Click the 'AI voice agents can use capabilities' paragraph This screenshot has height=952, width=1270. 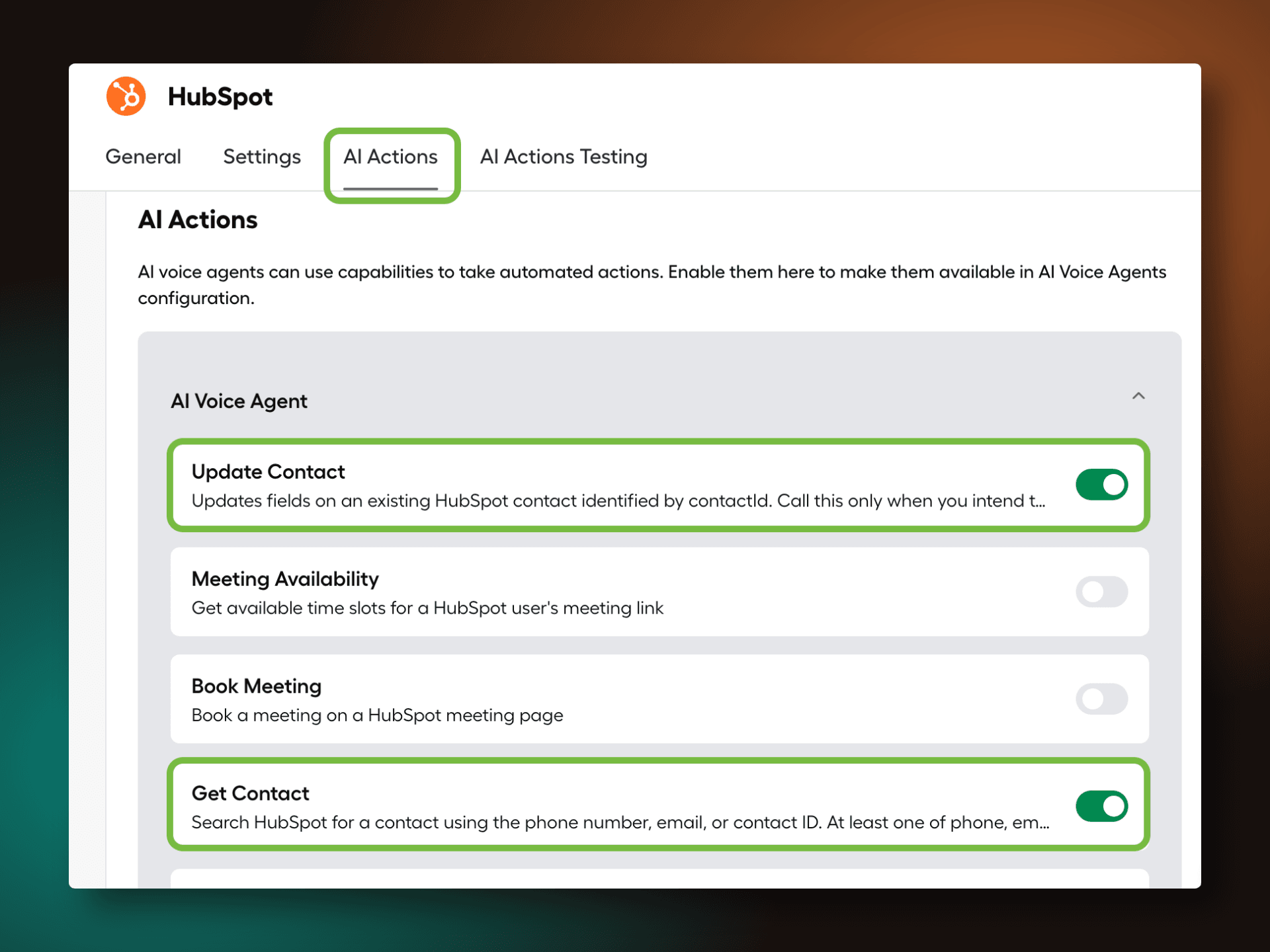point(652,285)
